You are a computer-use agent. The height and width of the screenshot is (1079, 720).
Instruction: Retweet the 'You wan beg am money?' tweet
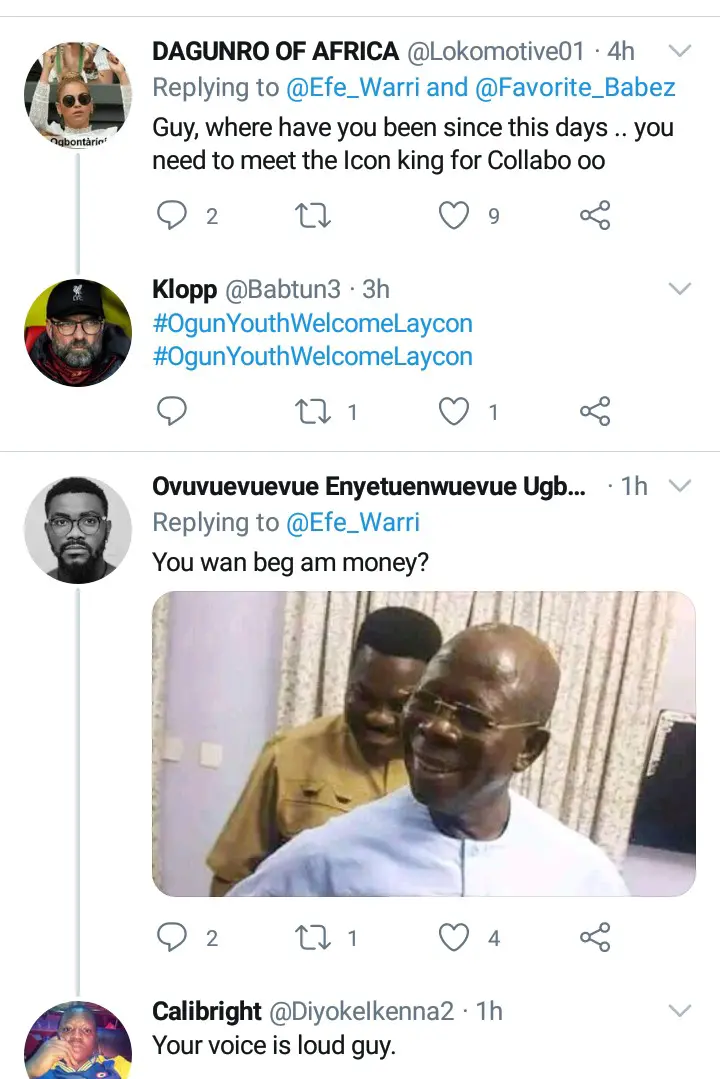pyautogui.click(x=313, y=937)
